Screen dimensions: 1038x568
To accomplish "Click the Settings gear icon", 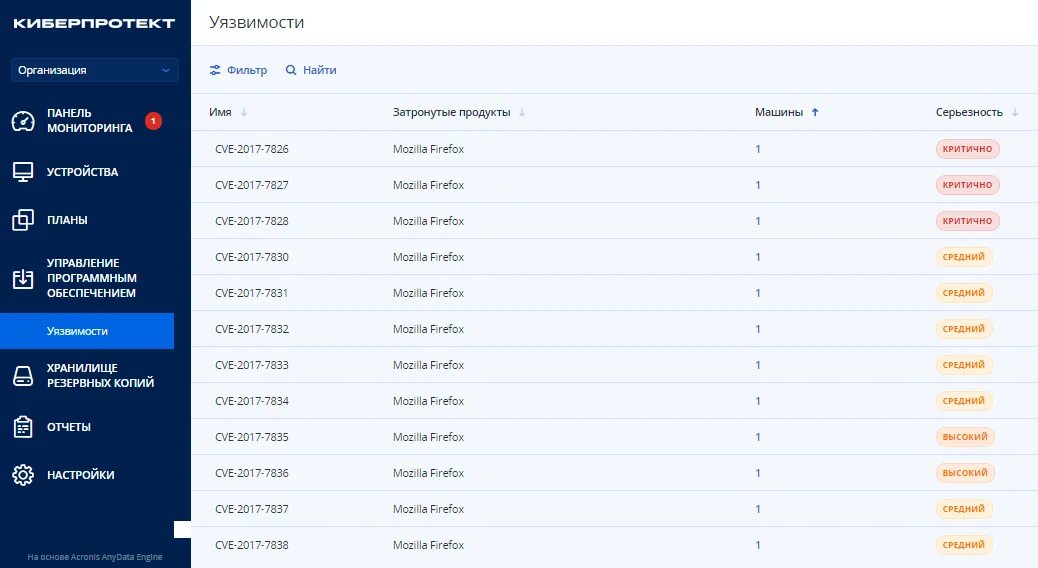I will 23,475.
